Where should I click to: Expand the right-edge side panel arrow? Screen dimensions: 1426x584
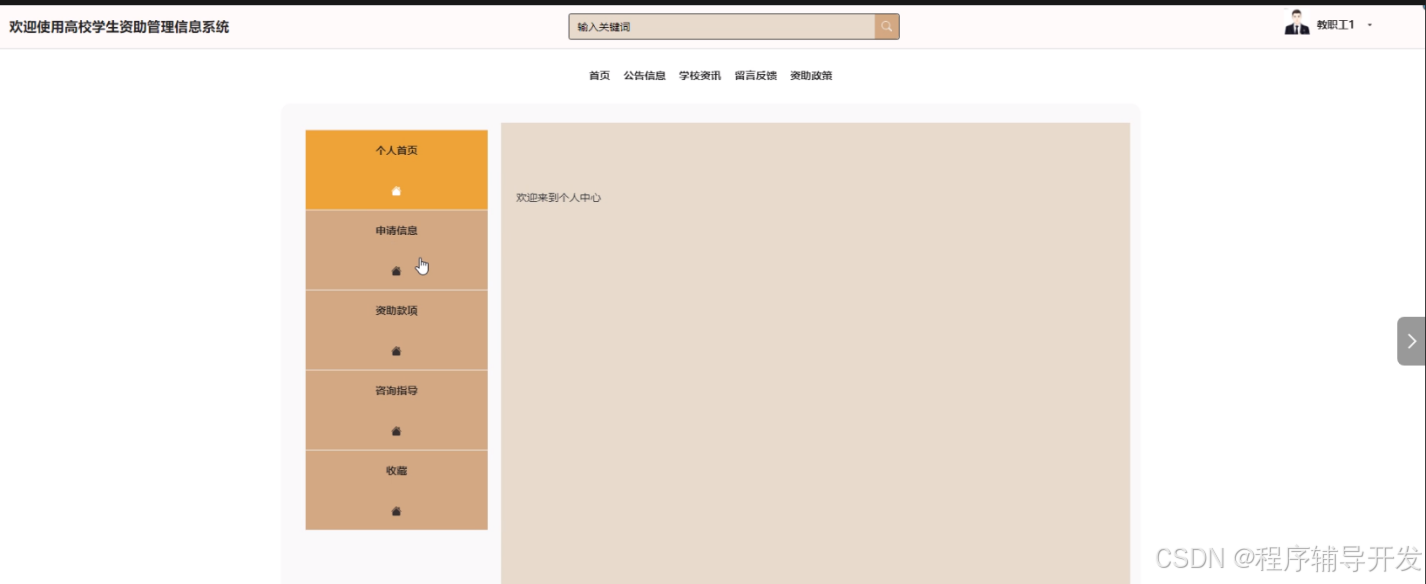pos(1411,341)
